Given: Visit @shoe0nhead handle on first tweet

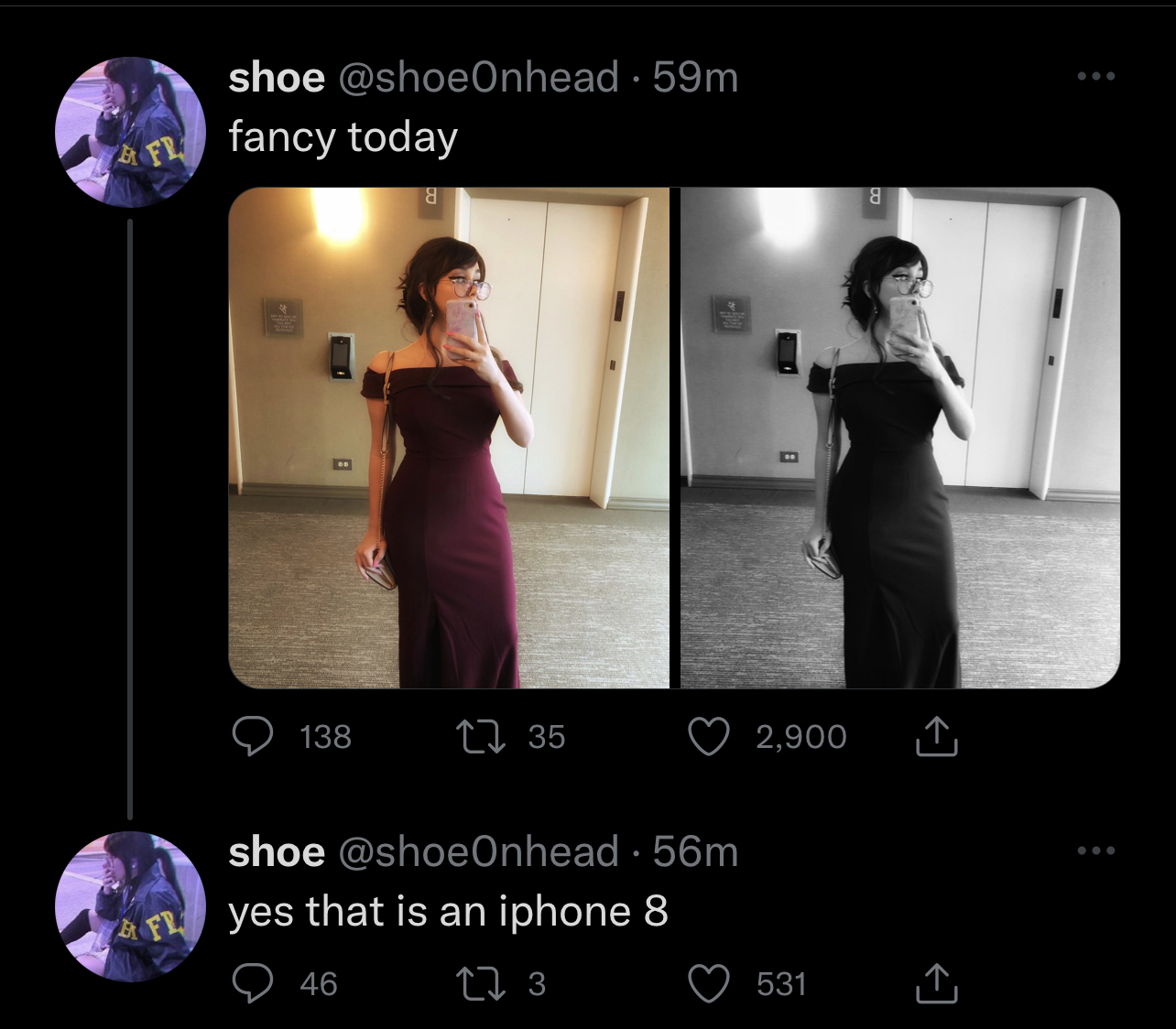Looking at the screenshot, I should coord(478,78).
